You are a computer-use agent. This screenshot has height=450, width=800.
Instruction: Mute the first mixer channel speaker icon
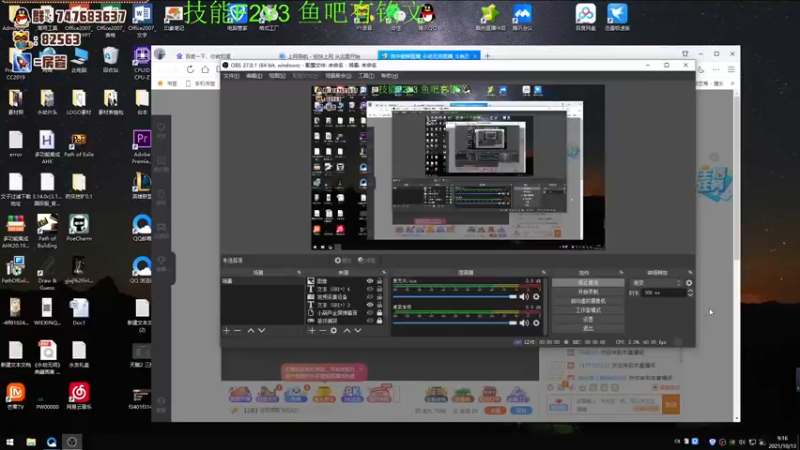tap(524, 296)
